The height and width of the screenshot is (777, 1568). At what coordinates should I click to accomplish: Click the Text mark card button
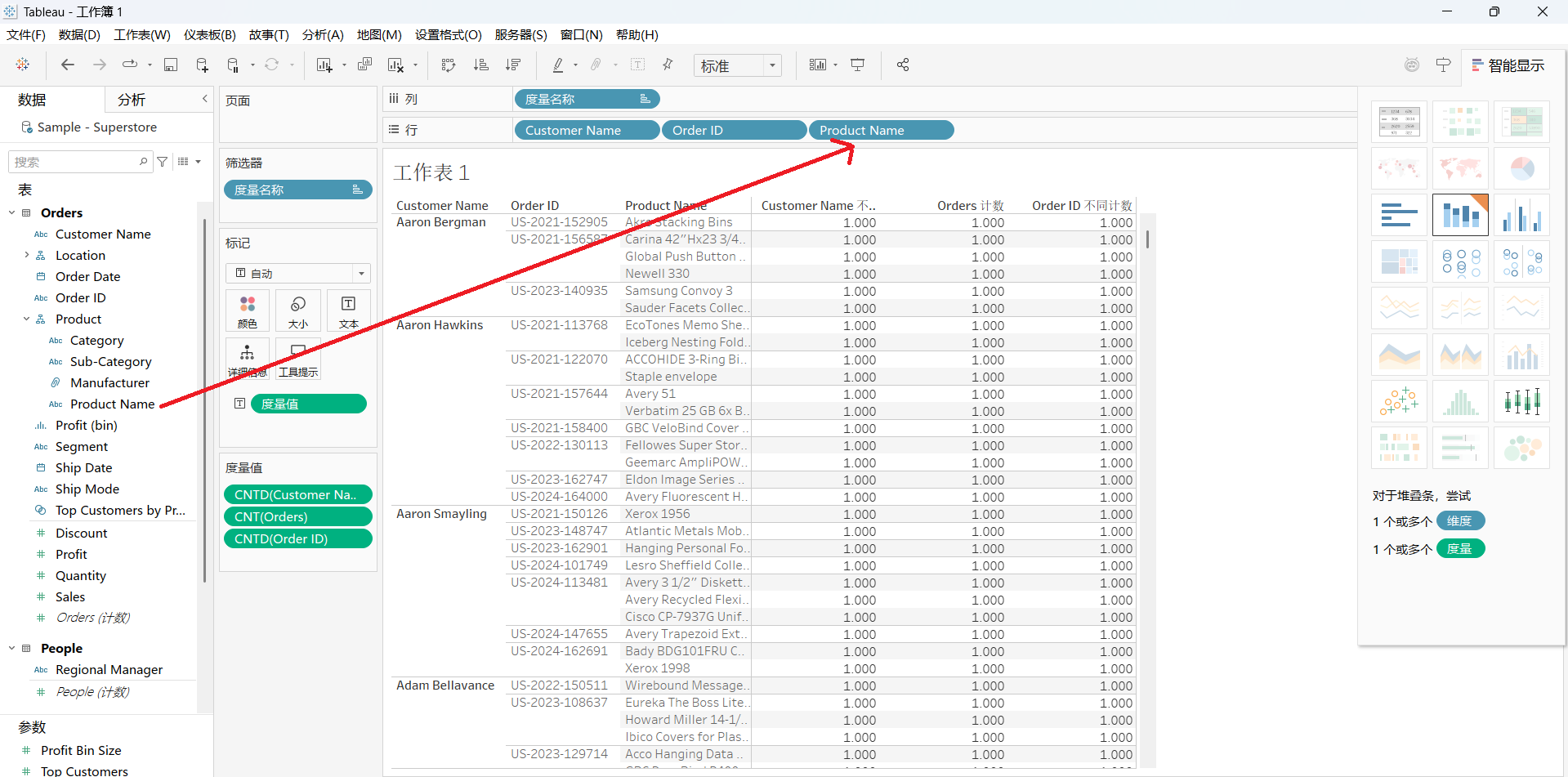click(349, 311)
